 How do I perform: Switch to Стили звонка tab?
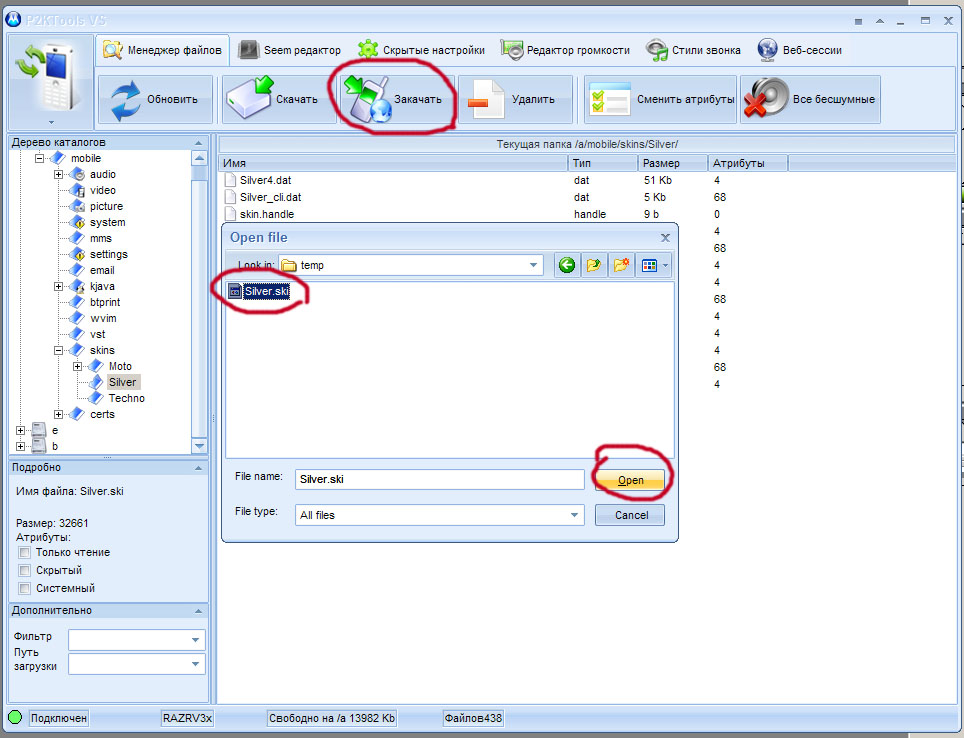tap(693, 50)
